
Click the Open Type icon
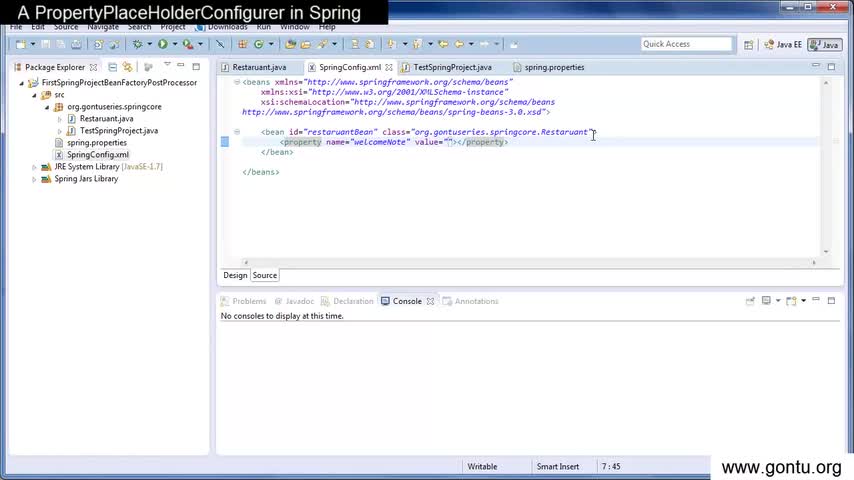(x=290, y=44)
